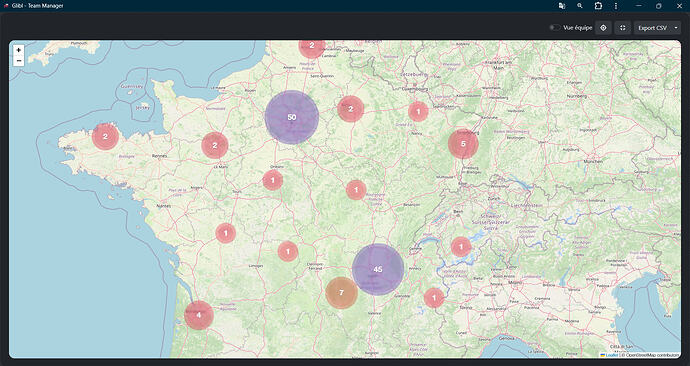Click the Export CSV button
690x366 pixels.
[x=653, y=28]
